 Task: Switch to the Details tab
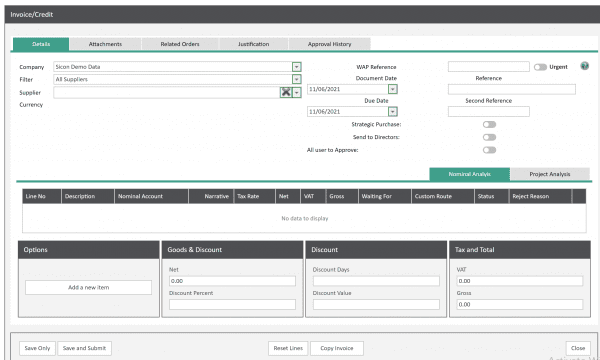[x=41, y=44]
